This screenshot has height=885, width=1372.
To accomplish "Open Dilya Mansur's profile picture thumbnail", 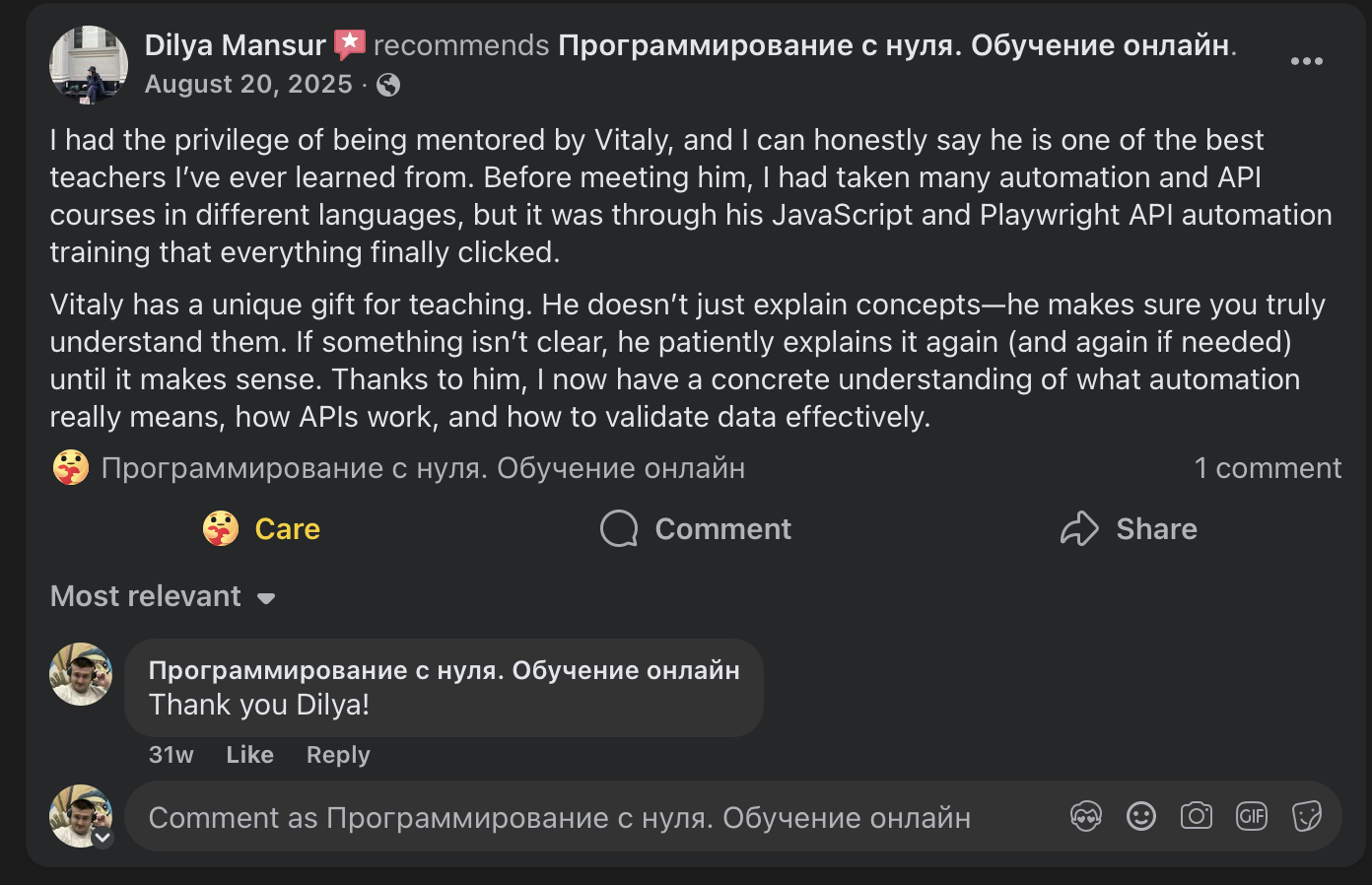I will [x=89, y=64].
